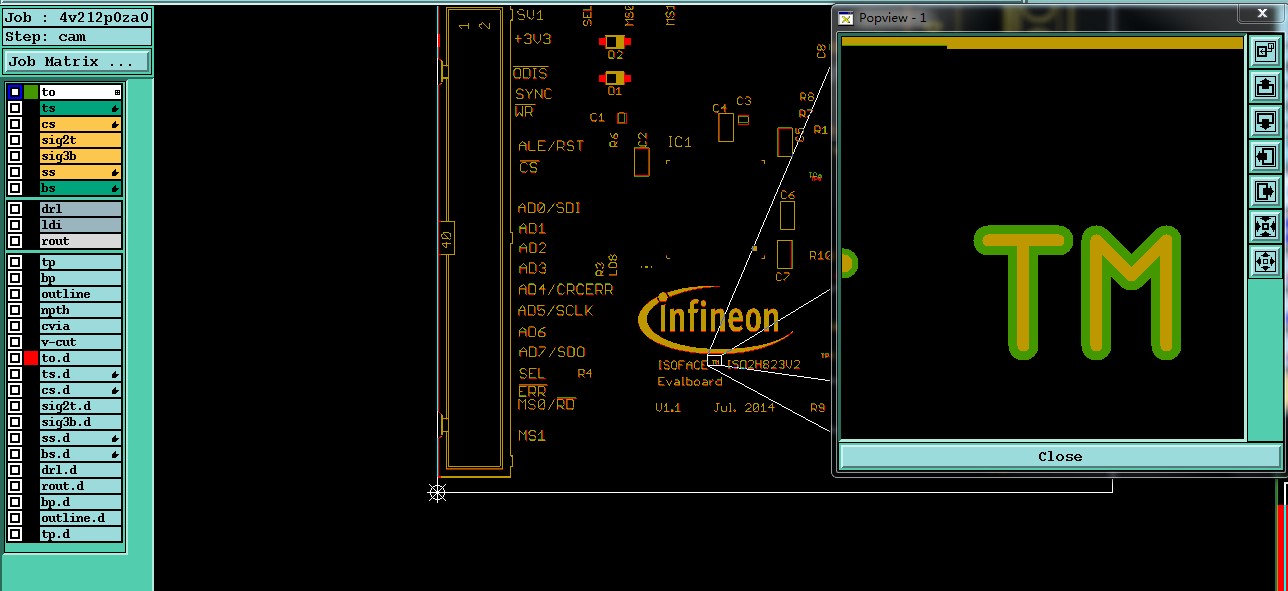Click the Job name field

click(76, 17)
